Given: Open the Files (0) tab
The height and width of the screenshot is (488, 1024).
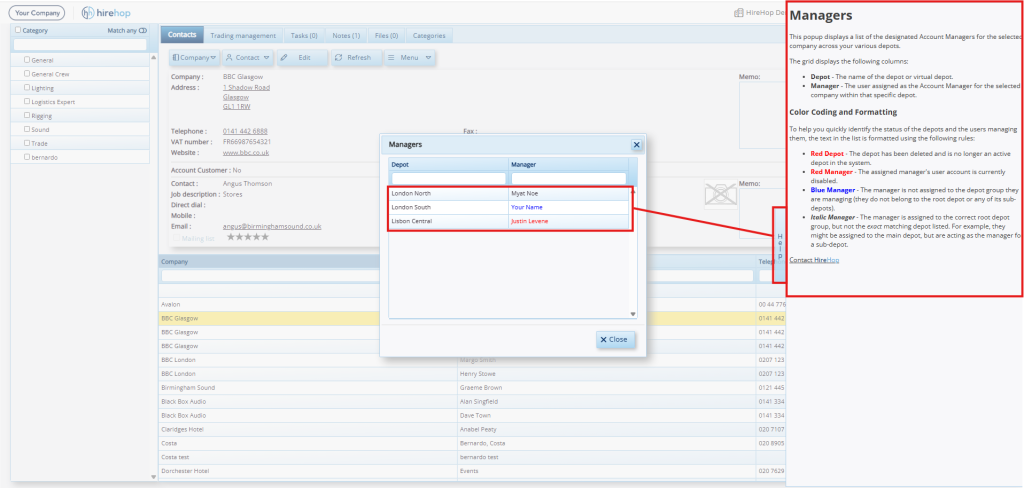Looking at the screenshot, I should point(387,35).
